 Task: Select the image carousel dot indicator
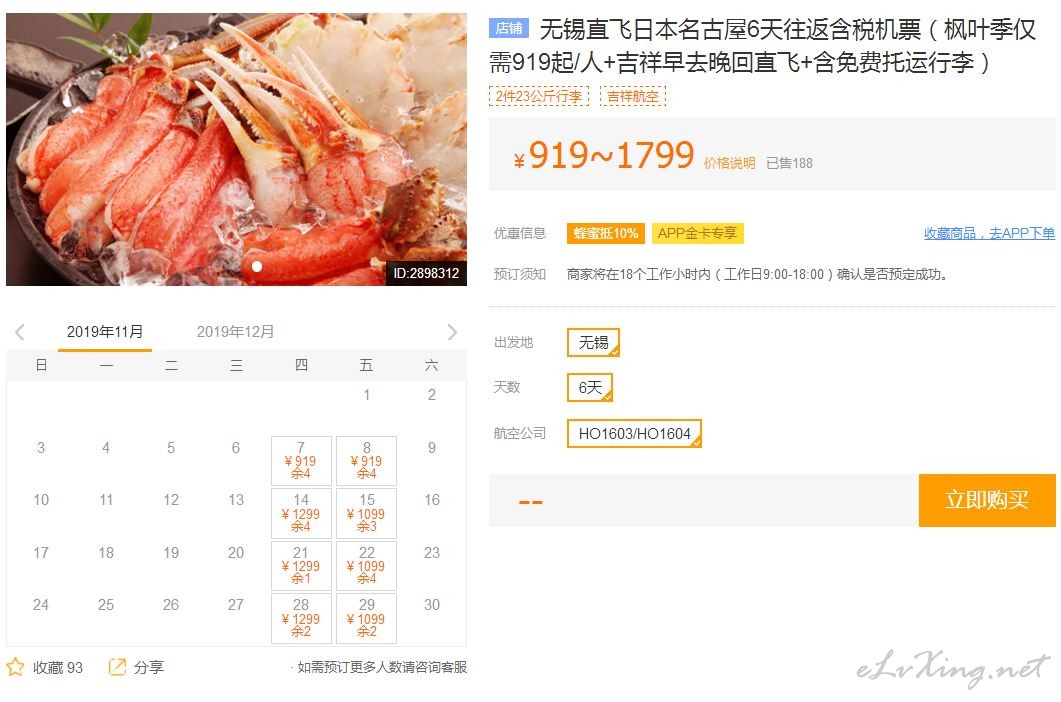click(x=257, y=267)
